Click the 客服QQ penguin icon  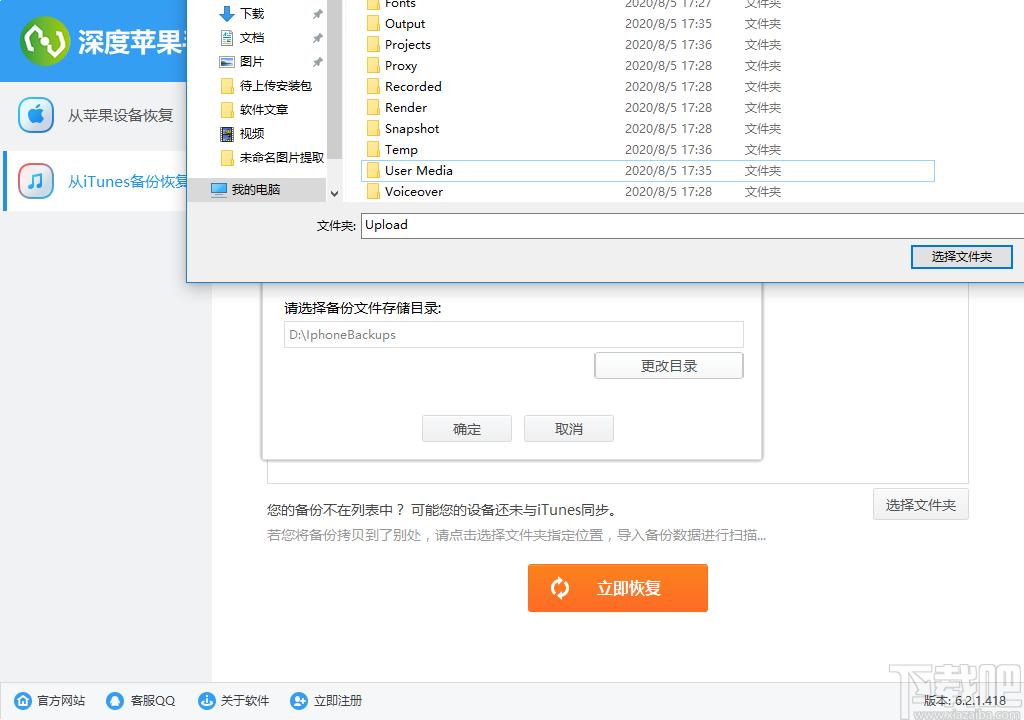(x=115, y=700)
